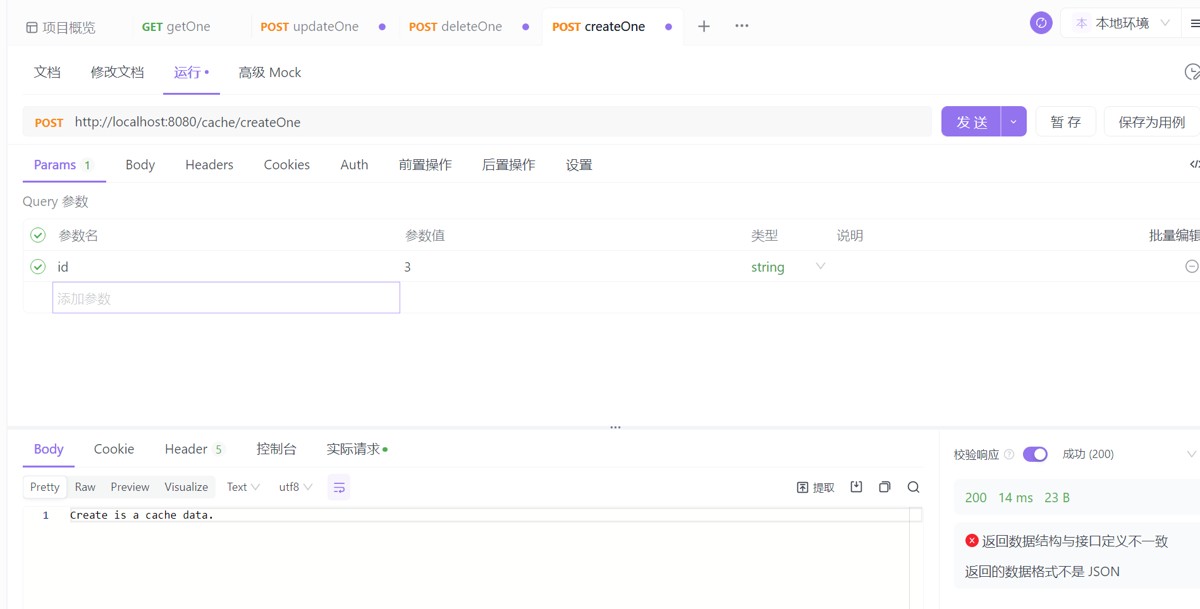Select the Visualize view button
Image resolution: width=1200 pixels, height=609 pixels.
click(x=186, y=487)
